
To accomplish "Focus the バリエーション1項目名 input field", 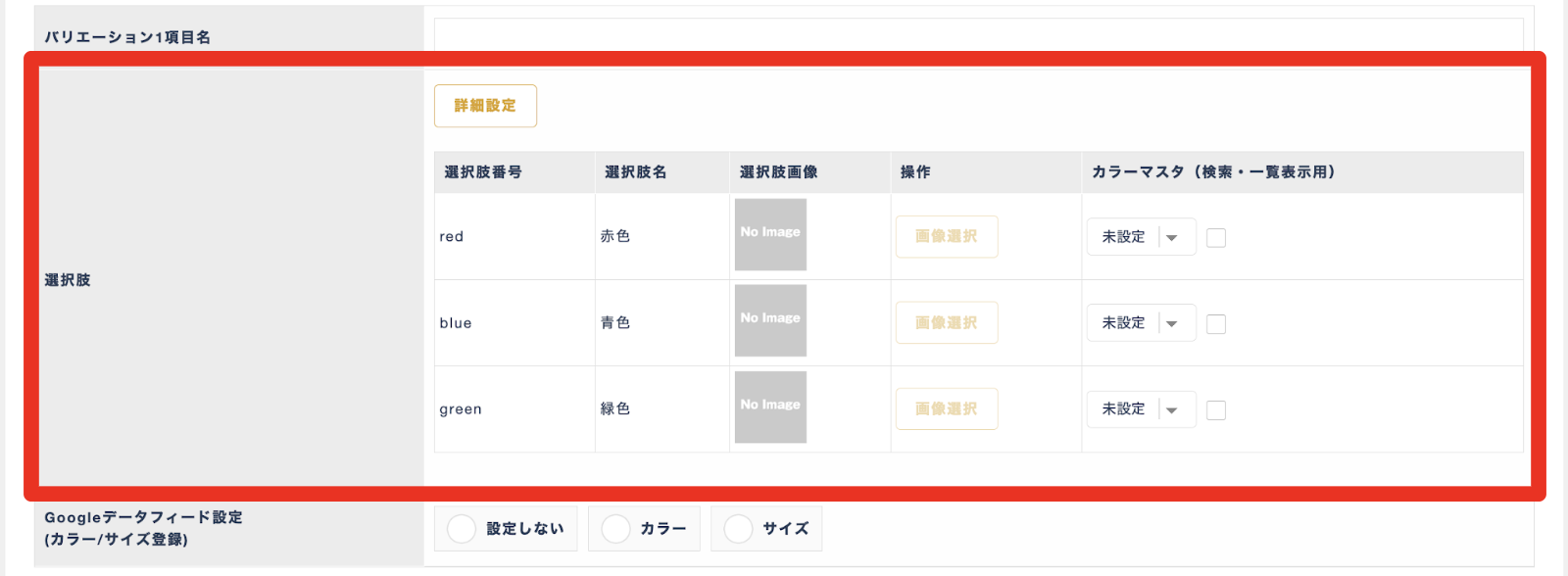I will [x=978, y=35].
